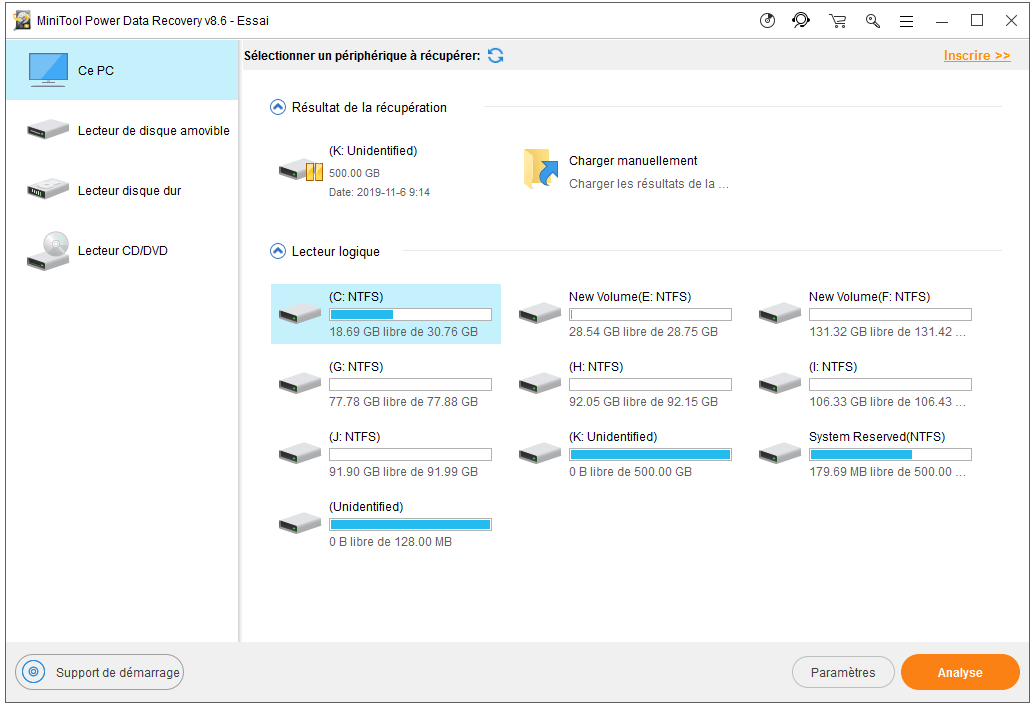Viewport: 1034px width, 706px height.
Task: Switch to Lecteur de disque amovible
Action: coord(122,130)
